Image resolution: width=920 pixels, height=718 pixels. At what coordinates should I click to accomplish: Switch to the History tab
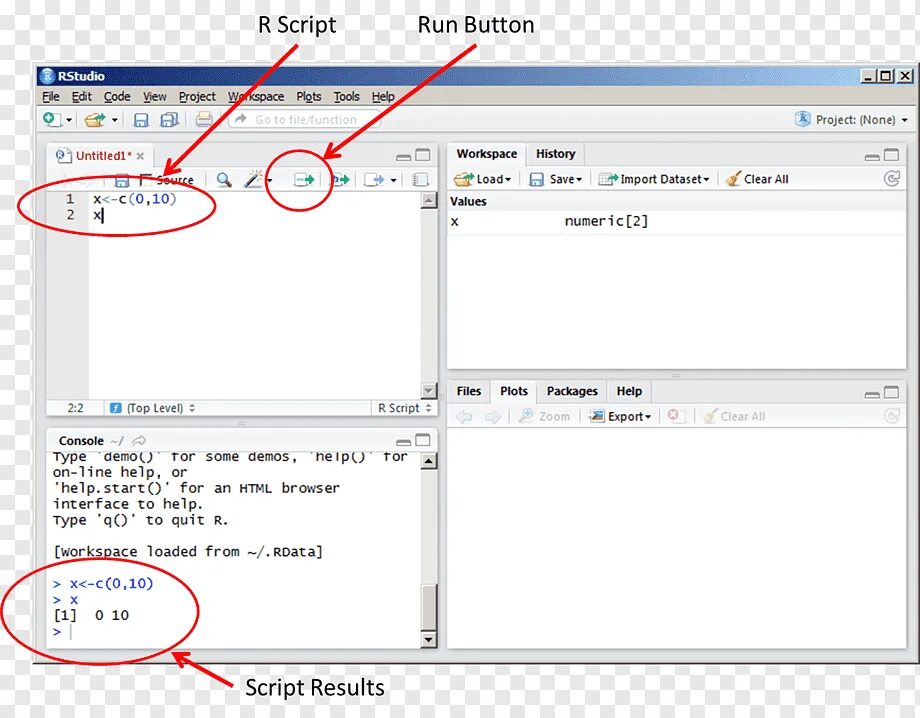[555, 154]
